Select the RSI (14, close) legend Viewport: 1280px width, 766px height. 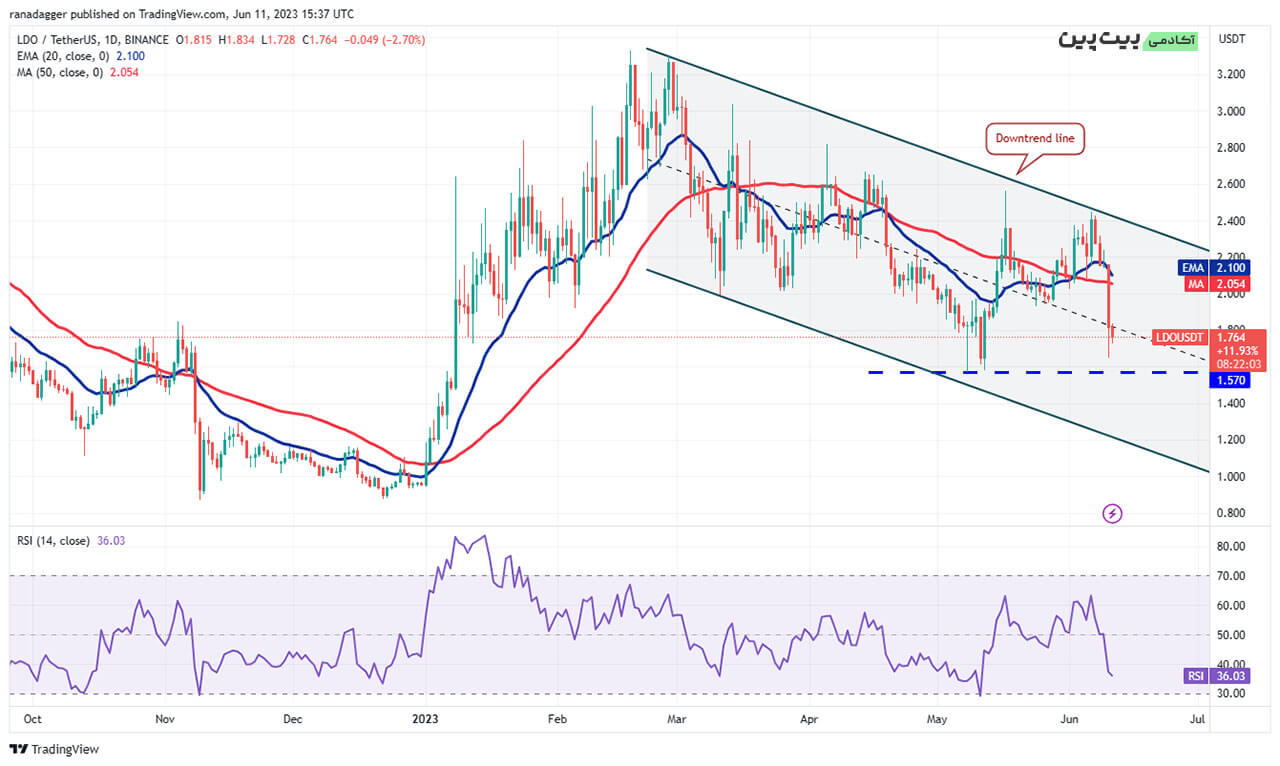(68, 540)
